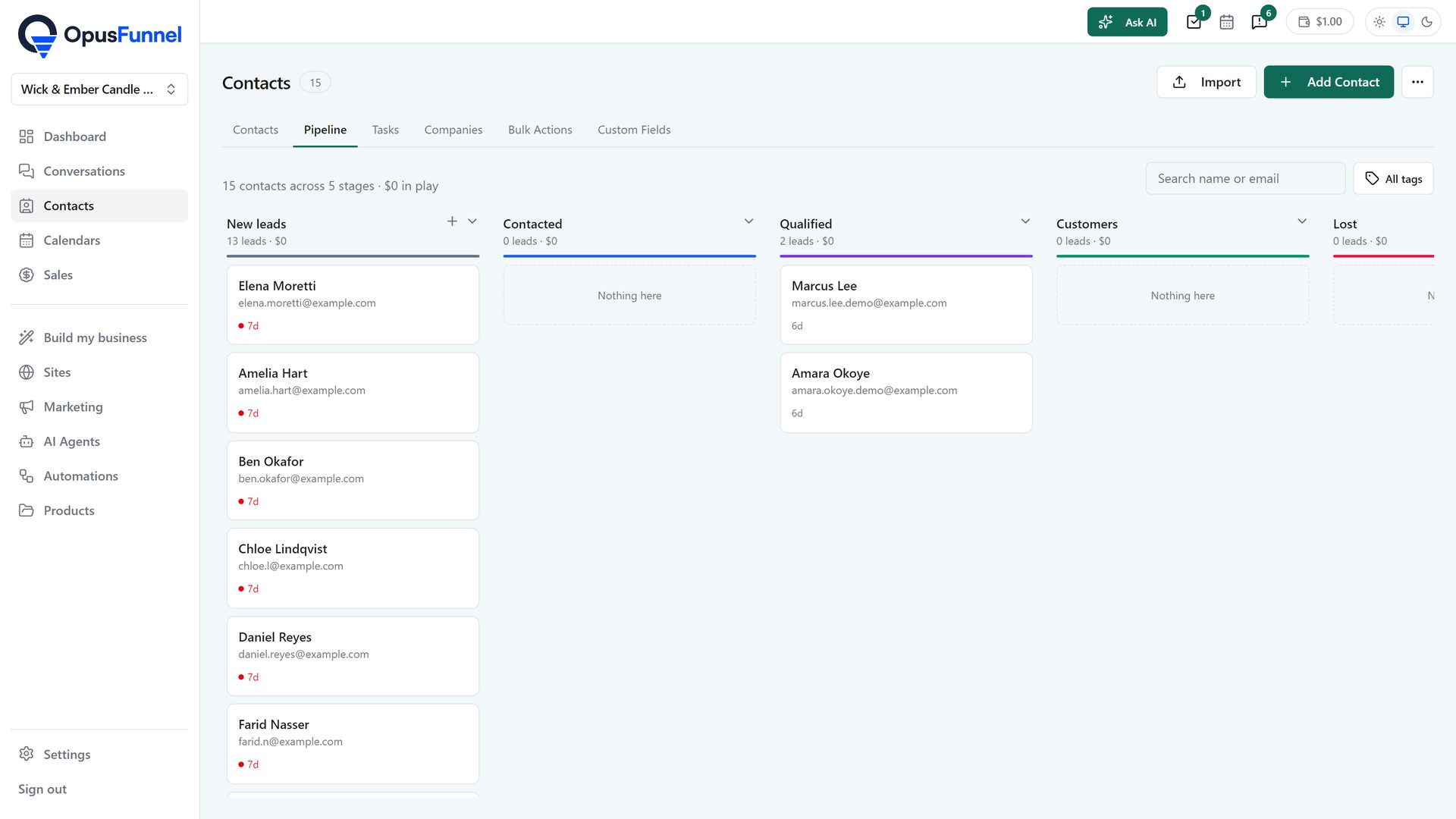1456x819 pixels.
Task: Click the OpusFunnel logo
Action: 99,35
